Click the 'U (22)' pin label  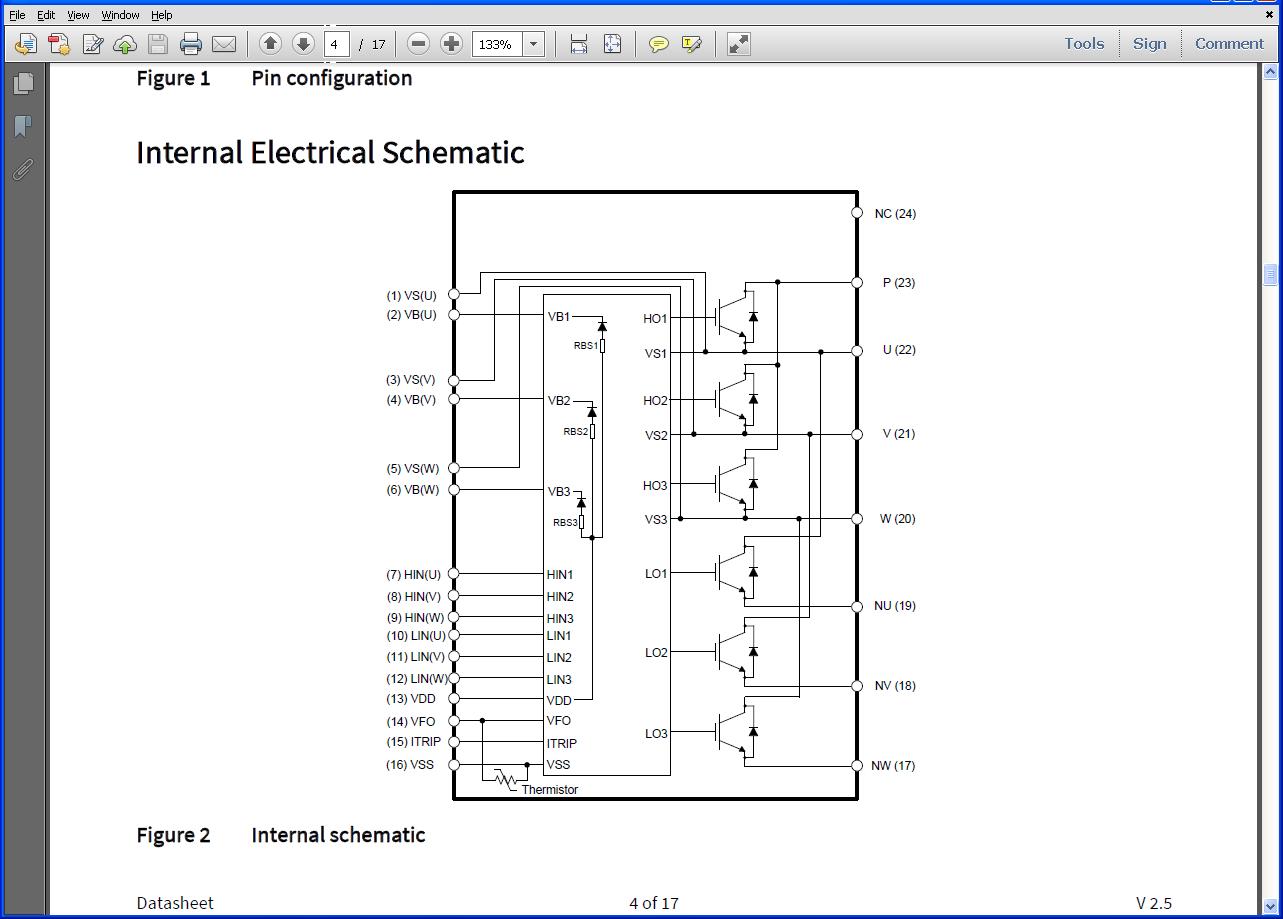click(x=899, y=350)
